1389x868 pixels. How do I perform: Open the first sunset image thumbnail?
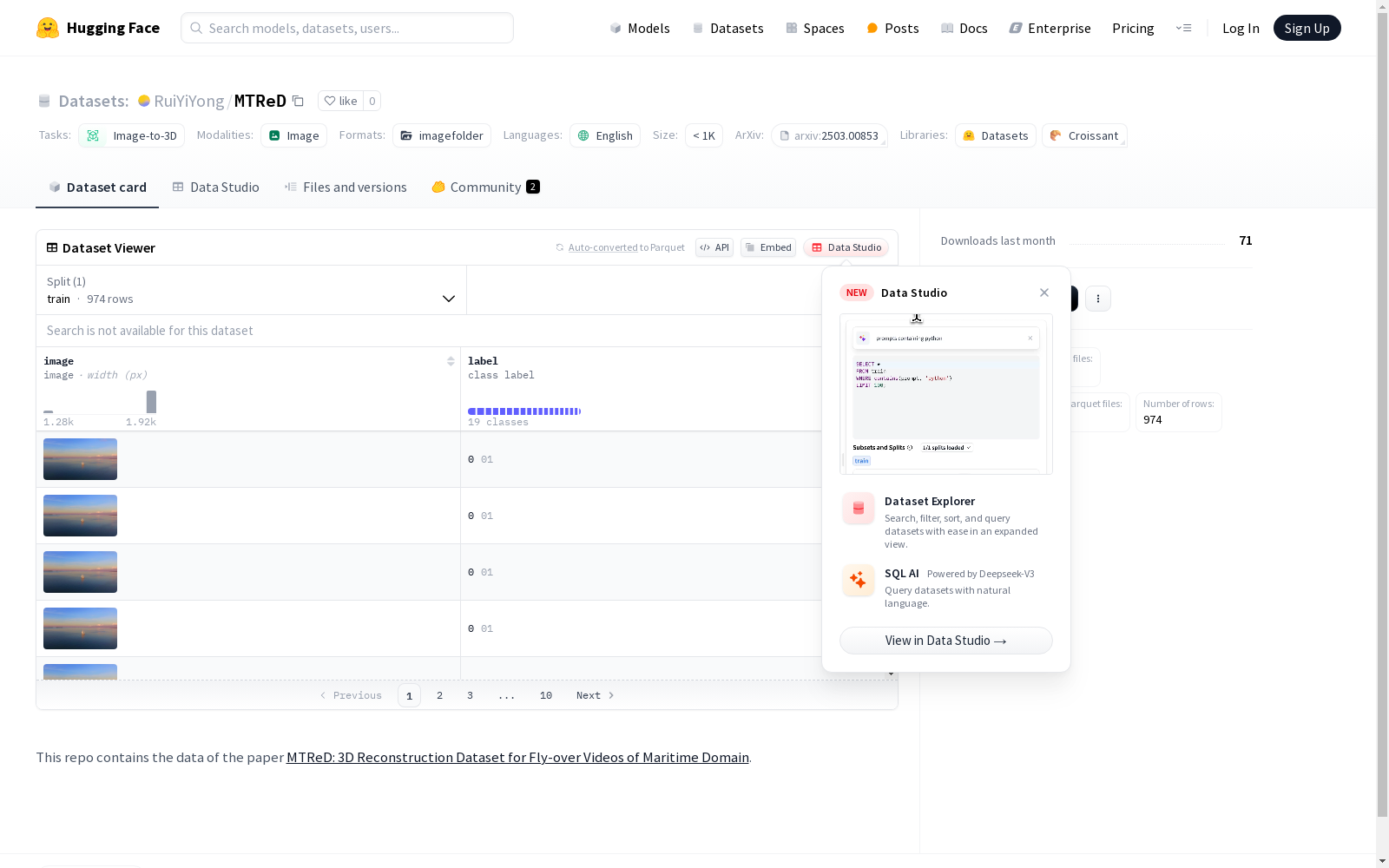click(x=80, y=459)
